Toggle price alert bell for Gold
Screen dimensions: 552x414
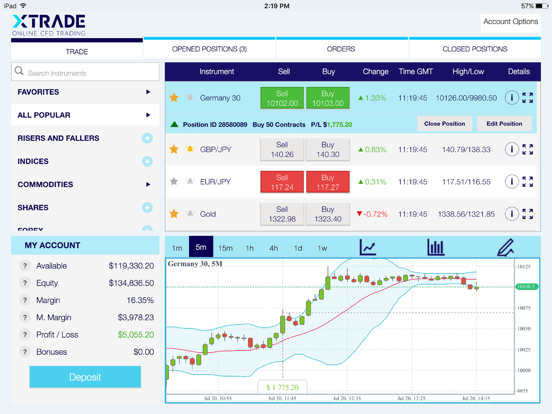[190, 213]
